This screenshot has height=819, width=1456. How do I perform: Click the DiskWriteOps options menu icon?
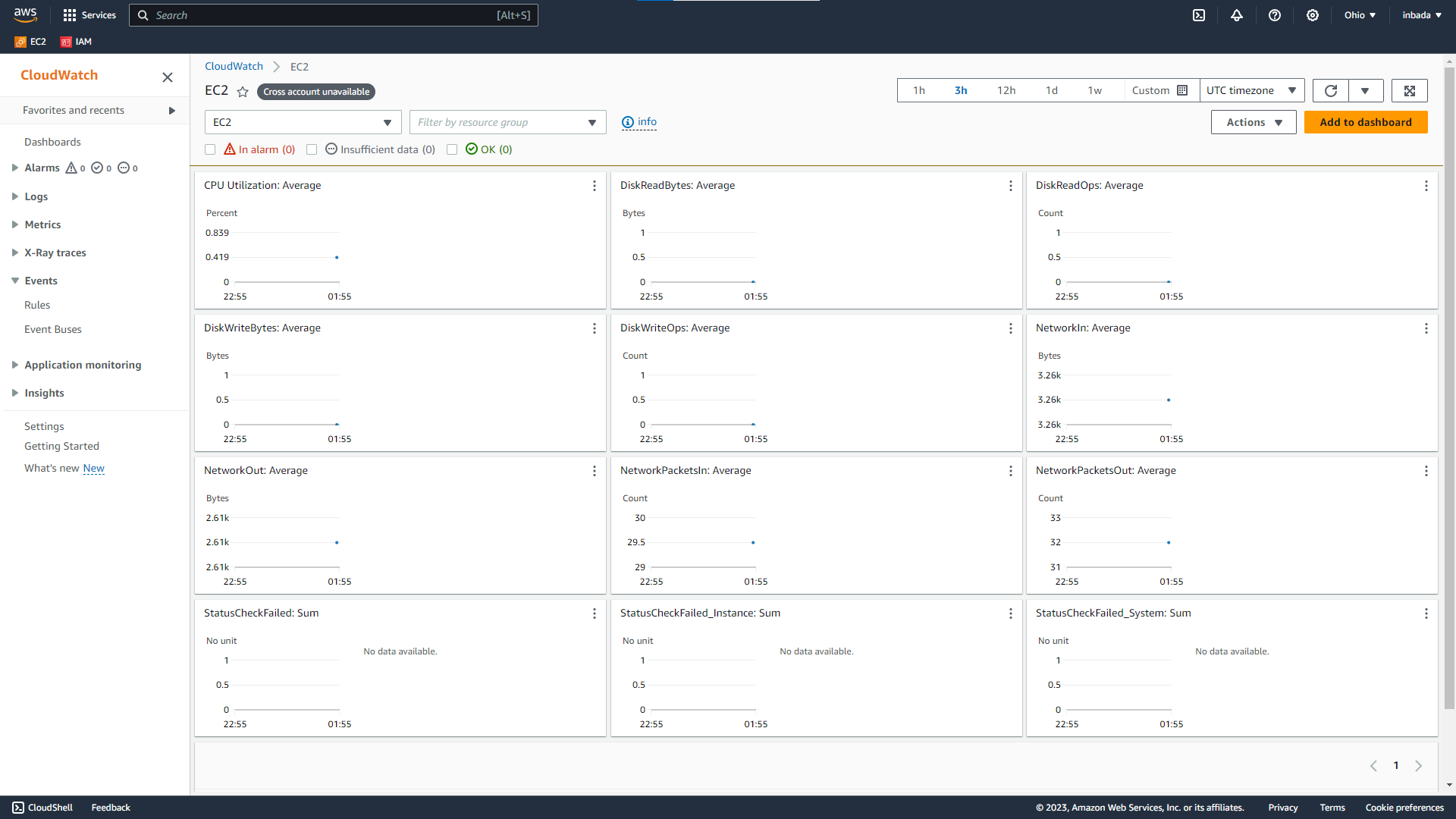point(1011,328)
